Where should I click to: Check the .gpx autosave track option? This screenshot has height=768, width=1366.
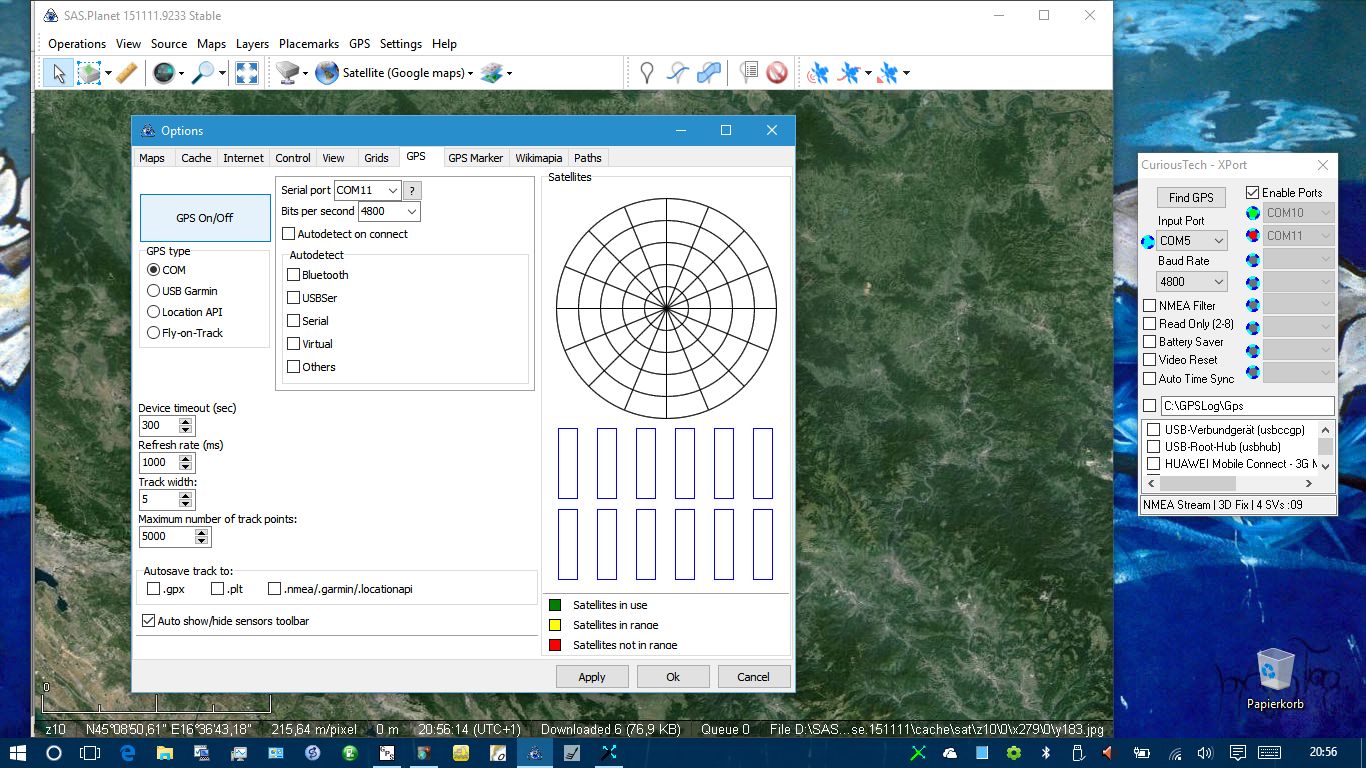[154, 589]
